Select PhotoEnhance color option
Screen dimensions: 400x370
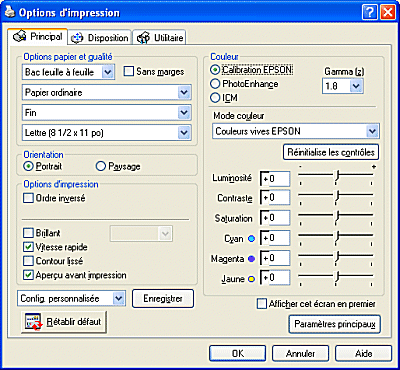coord(215,84)
